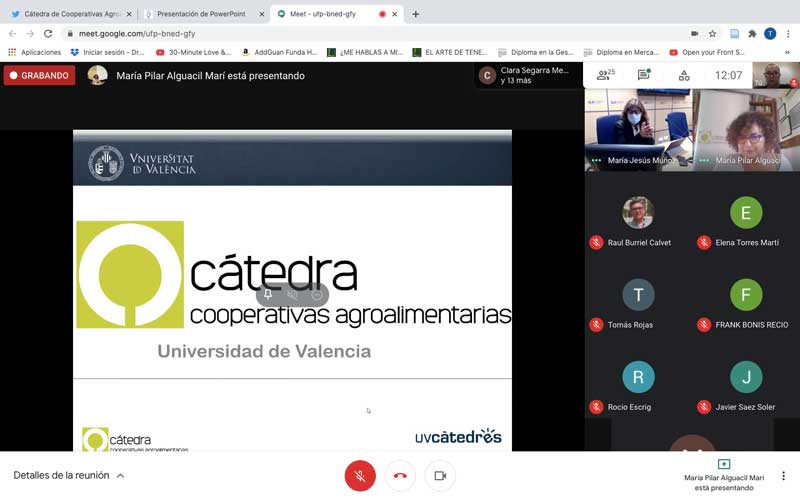Expand Detalles de la reunión chevron
This screenshot has width=800, height=500.
120,476
